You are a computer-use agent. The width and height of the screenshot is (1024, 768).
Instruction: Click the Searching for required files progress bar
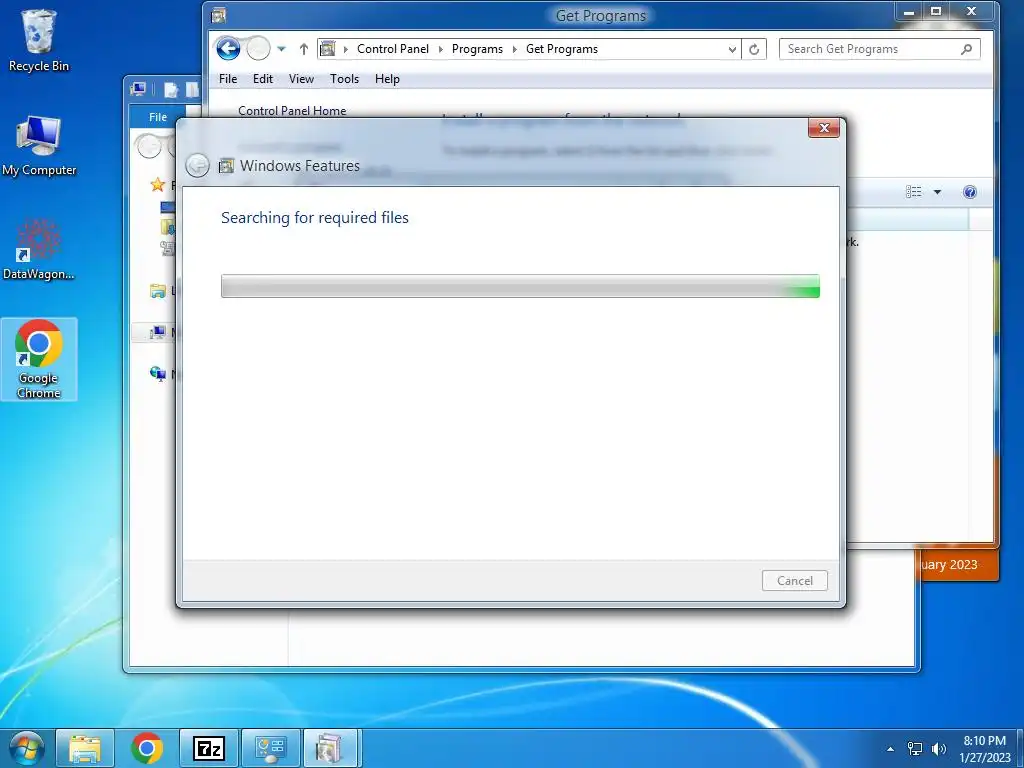coord(520,286)
